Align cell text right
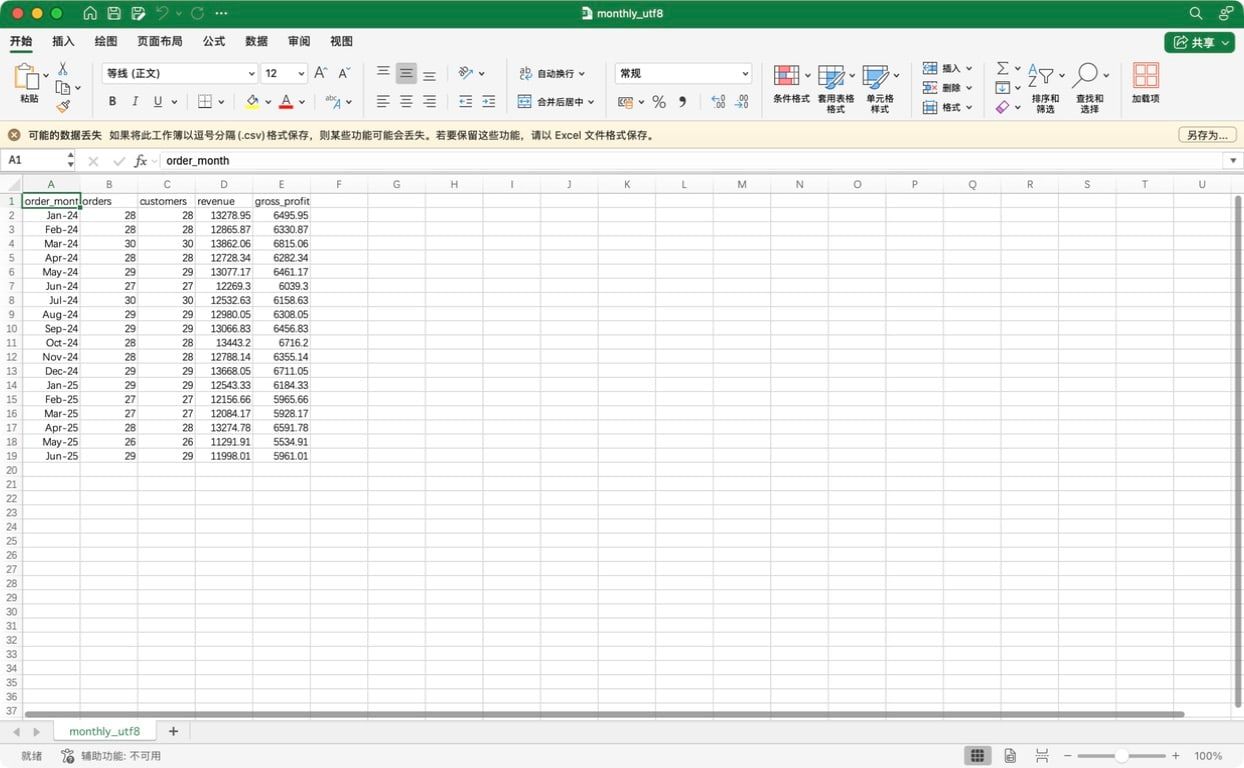Image resolution: width=1244 pixels, height=768 pixels. click(429, 101)
